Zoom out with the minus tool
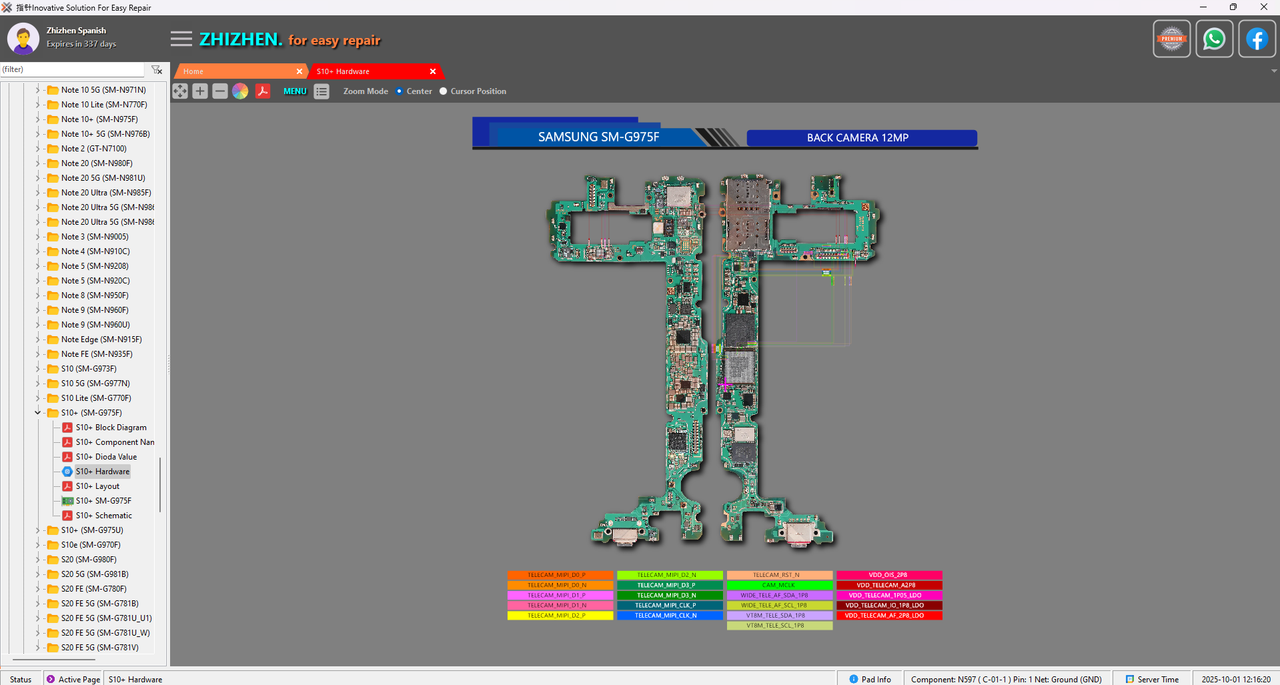Image resolution: width=1280 pixels, height=685 pixels. click(x=220, y=91)
